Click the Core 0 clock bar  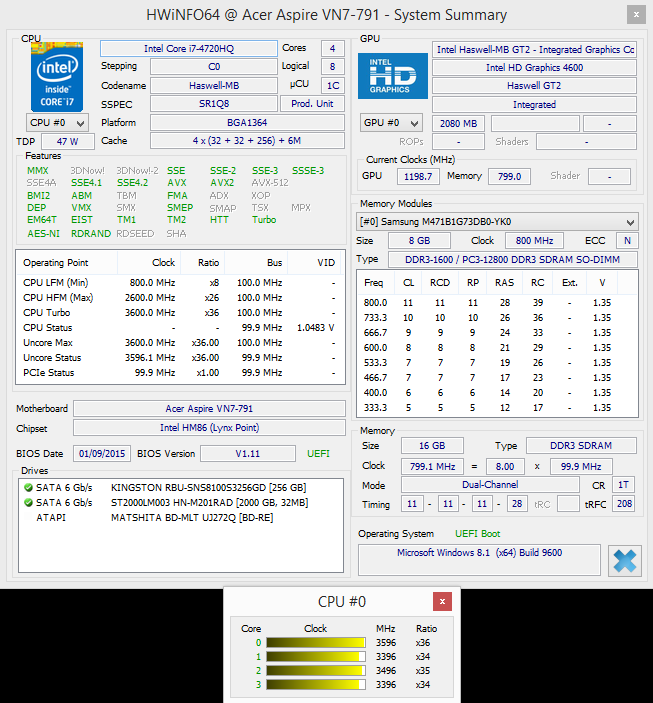click(316, 642)
